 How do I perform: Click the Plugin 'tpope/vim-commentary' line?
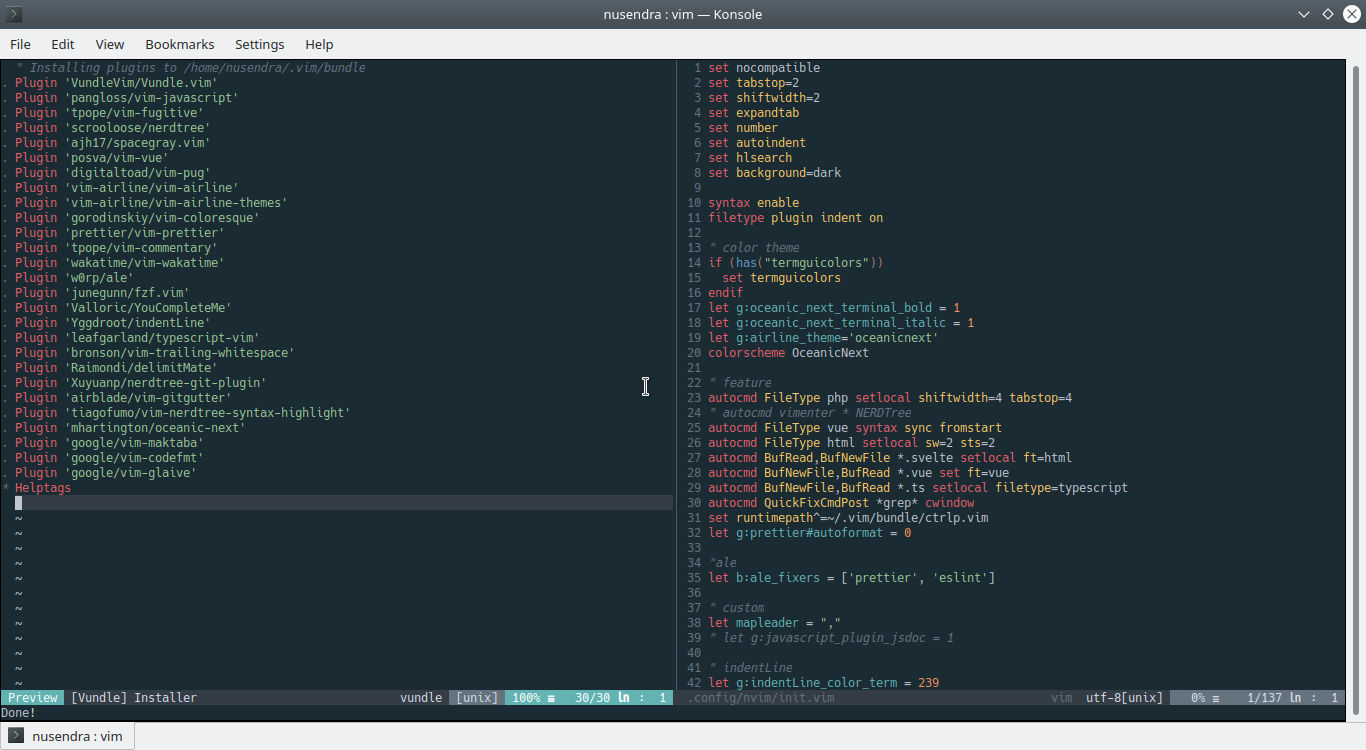[116, 248]
